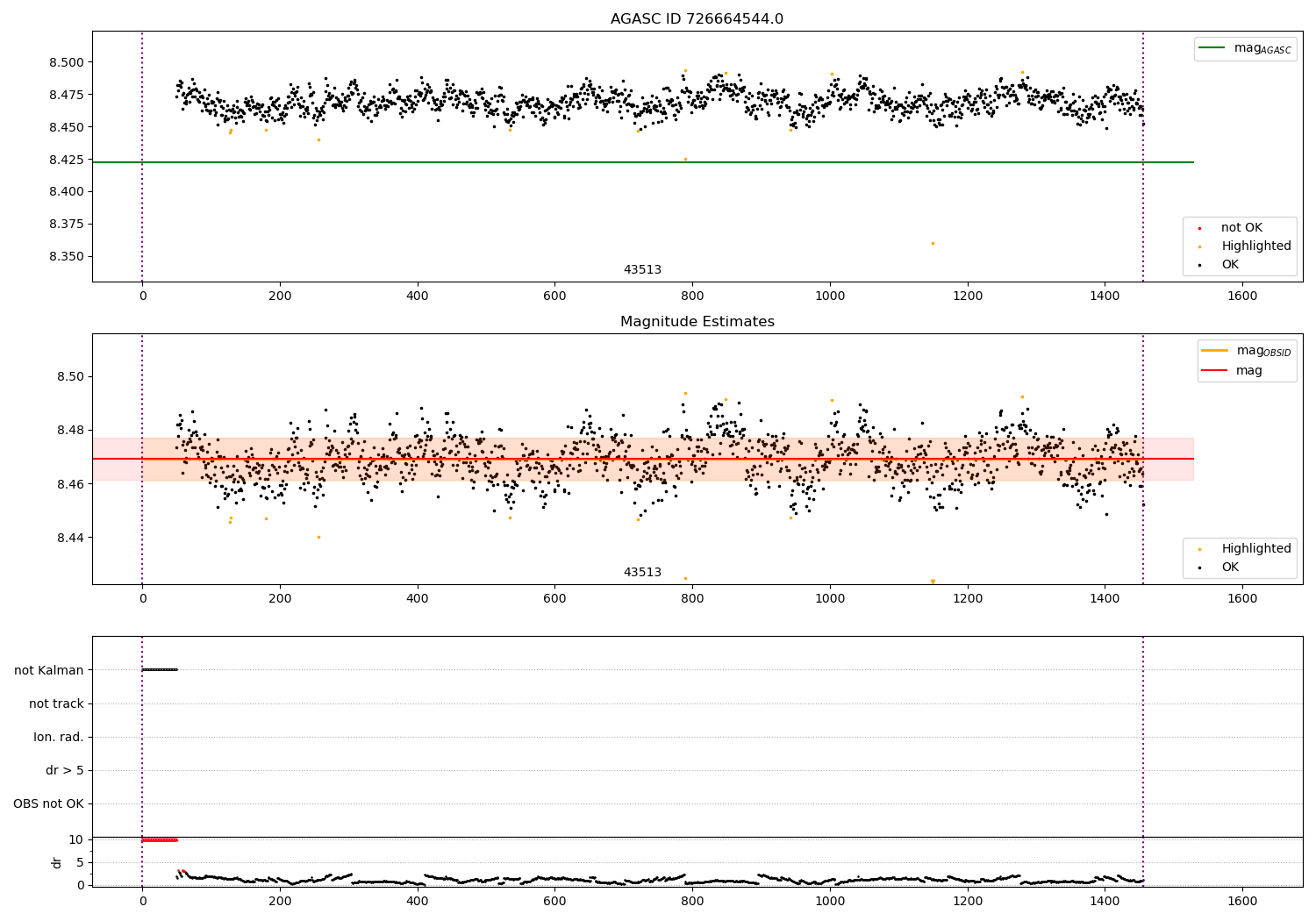Select 'OK' legend entry in the top panel
The image size is (1316, 921).
(1230, 265)
